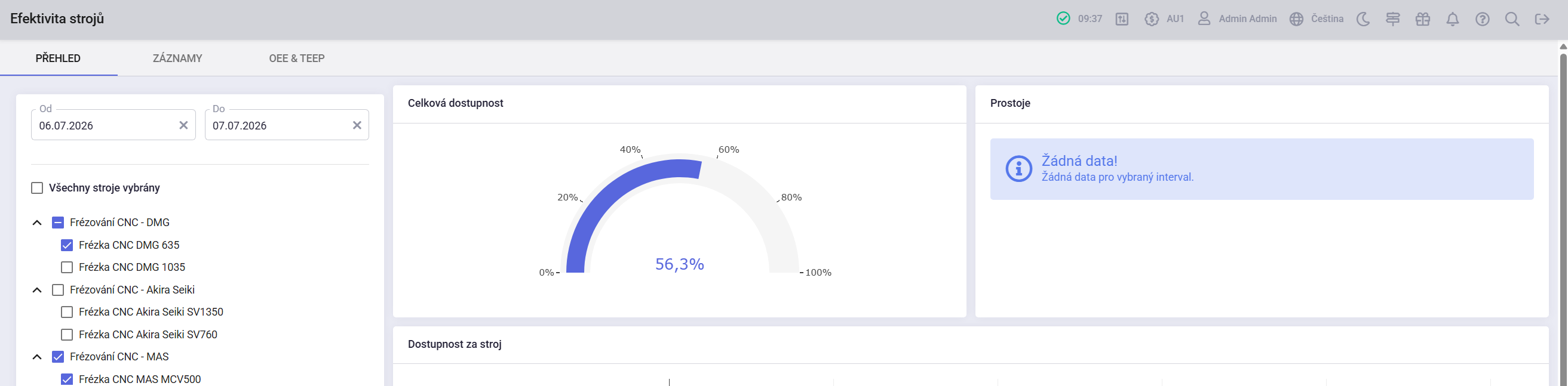Open the Čeština language selector

pos(1316,19)
